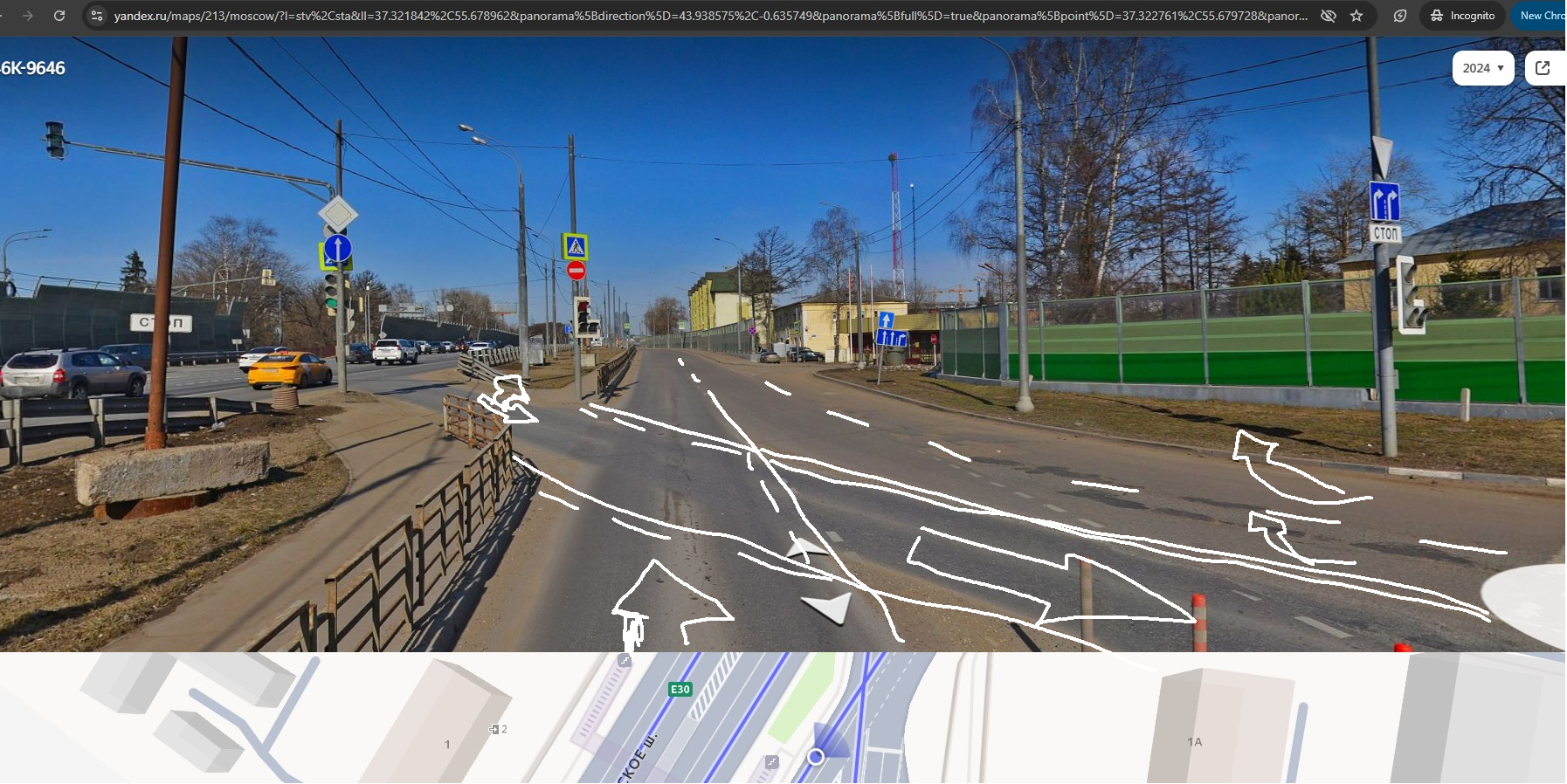Click the yandex.ru address bar URL
The width and height of the screenshot is (1567, 784).
coord(710,16)
